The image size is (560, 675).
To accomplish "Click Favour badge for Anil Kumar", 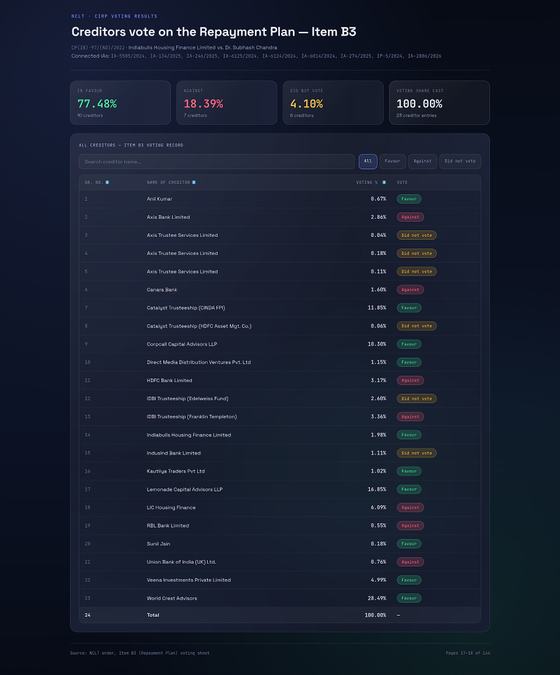I will [409, 199].
